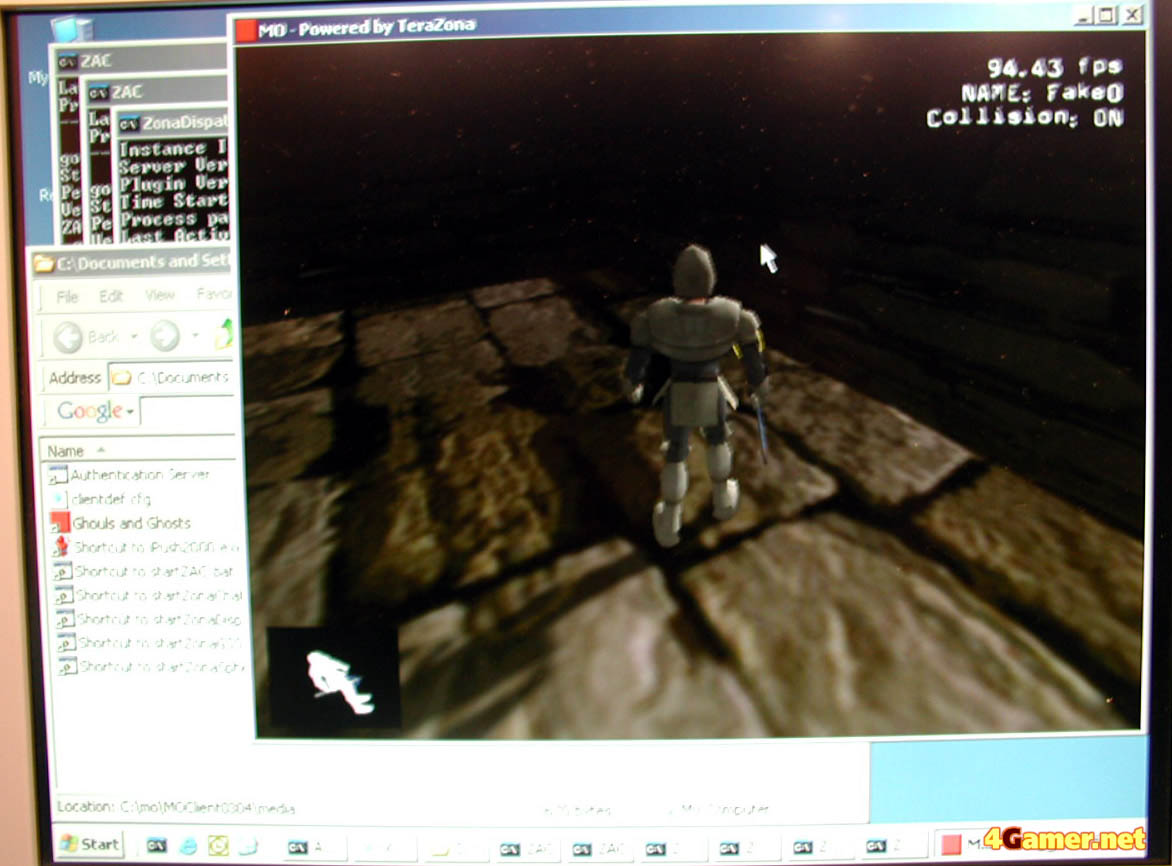Select the Authentication Server shortcut

click(139, 474)
